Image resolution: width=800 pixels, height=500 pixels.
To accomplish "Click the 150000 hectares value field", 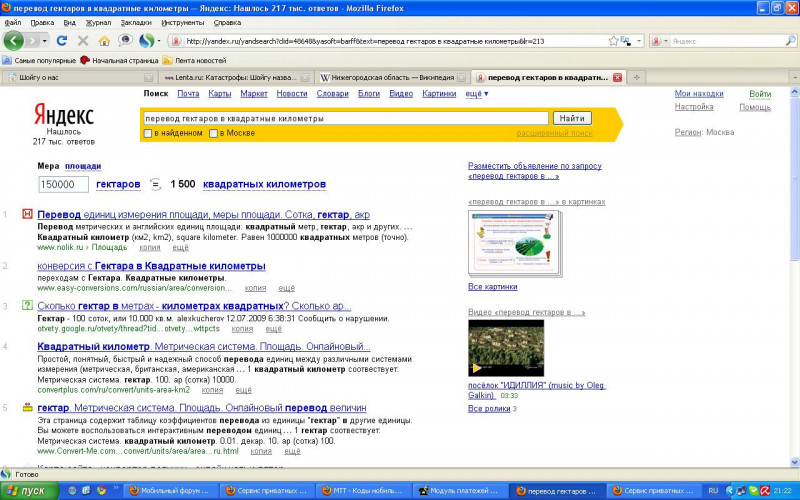I will click(x=64, y=185).
